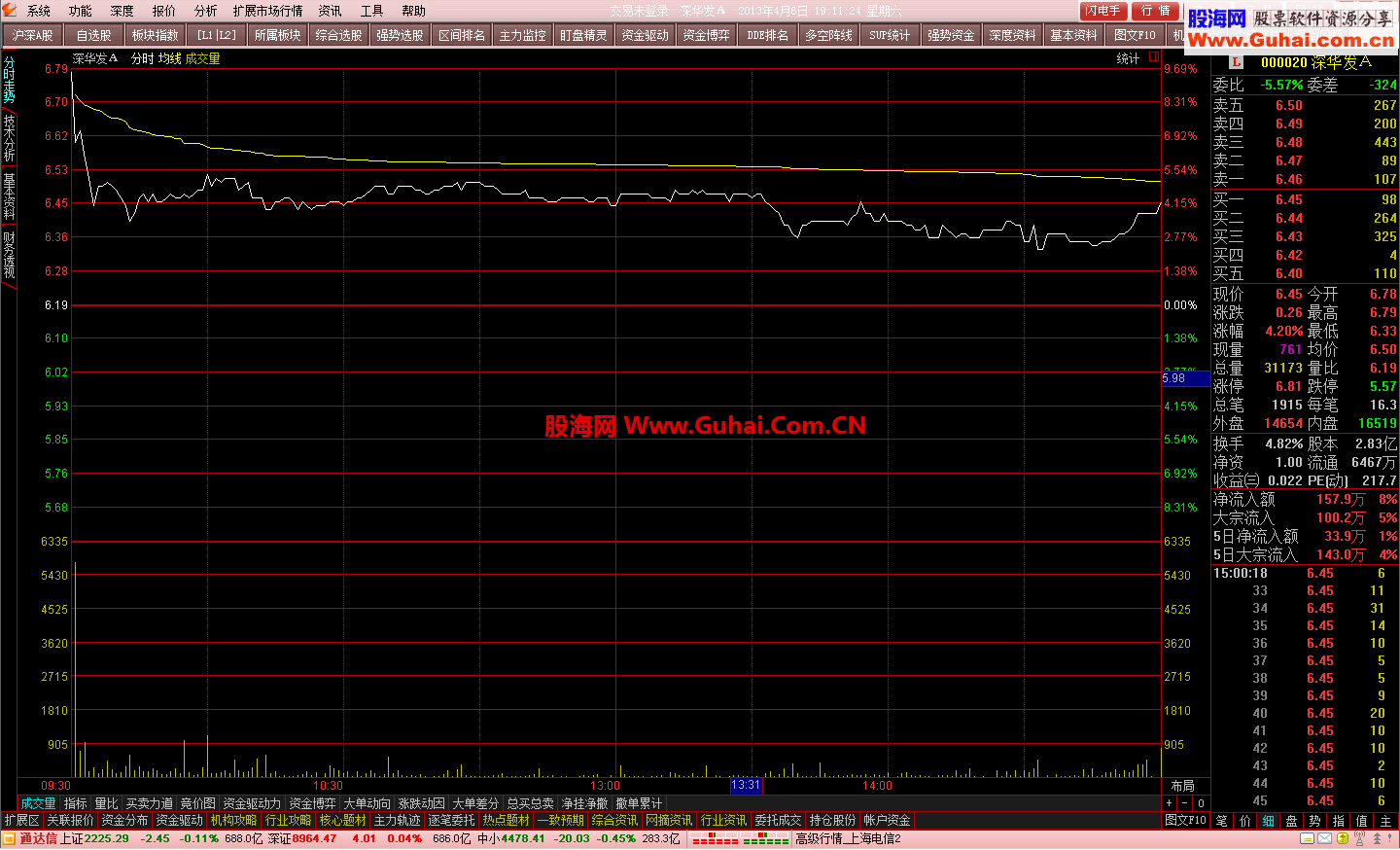Select the 细 tab in bottom-right panel

click(1269, 821)
